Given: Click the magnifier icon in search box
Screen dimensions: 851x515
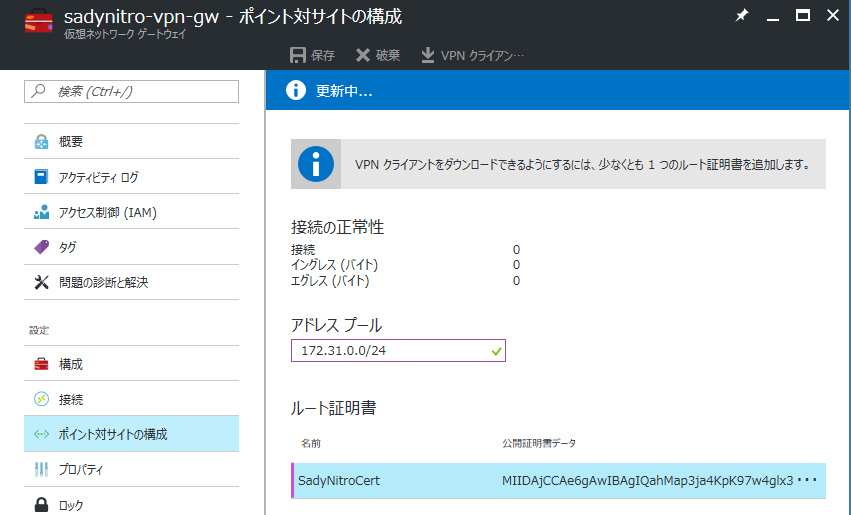Looking at the screenshot, I should click(x=38, y=91).
